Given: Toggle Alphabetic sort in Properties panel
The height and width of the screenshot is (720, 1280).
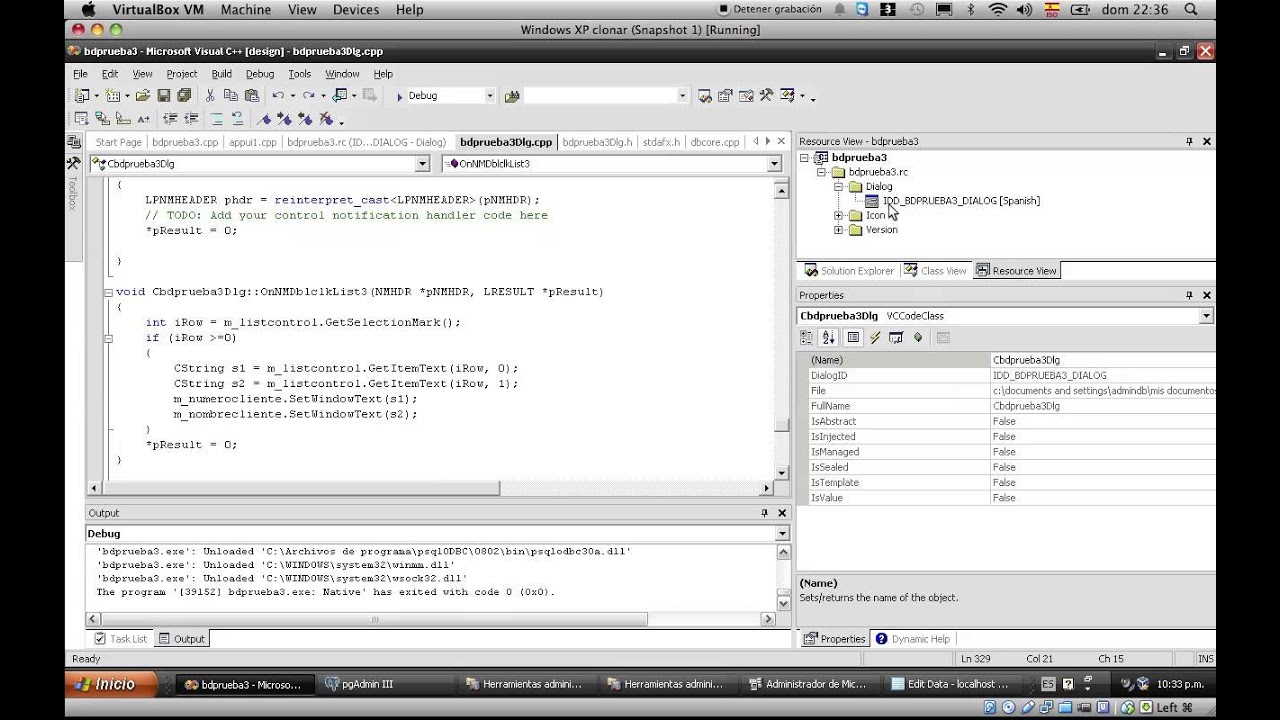Looking at the screenshot, I should click(x=828, y=338).
